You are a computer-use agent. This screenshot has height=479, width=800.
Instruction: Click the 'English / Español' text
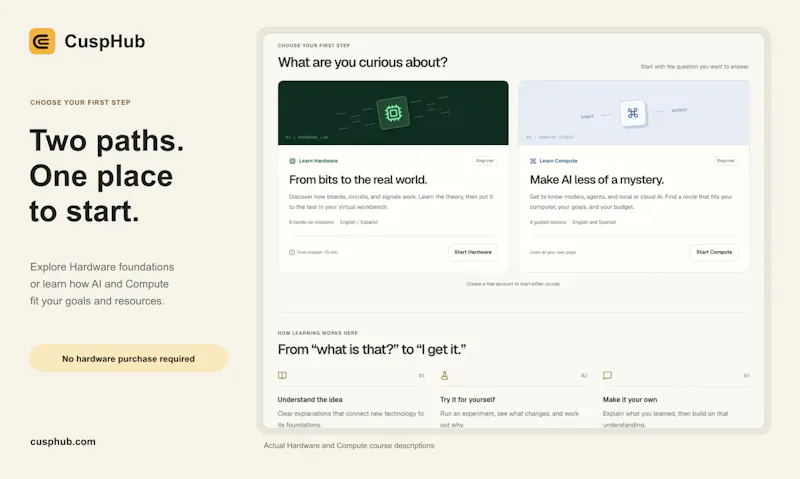pyautogui.click(x=359, y=222)
